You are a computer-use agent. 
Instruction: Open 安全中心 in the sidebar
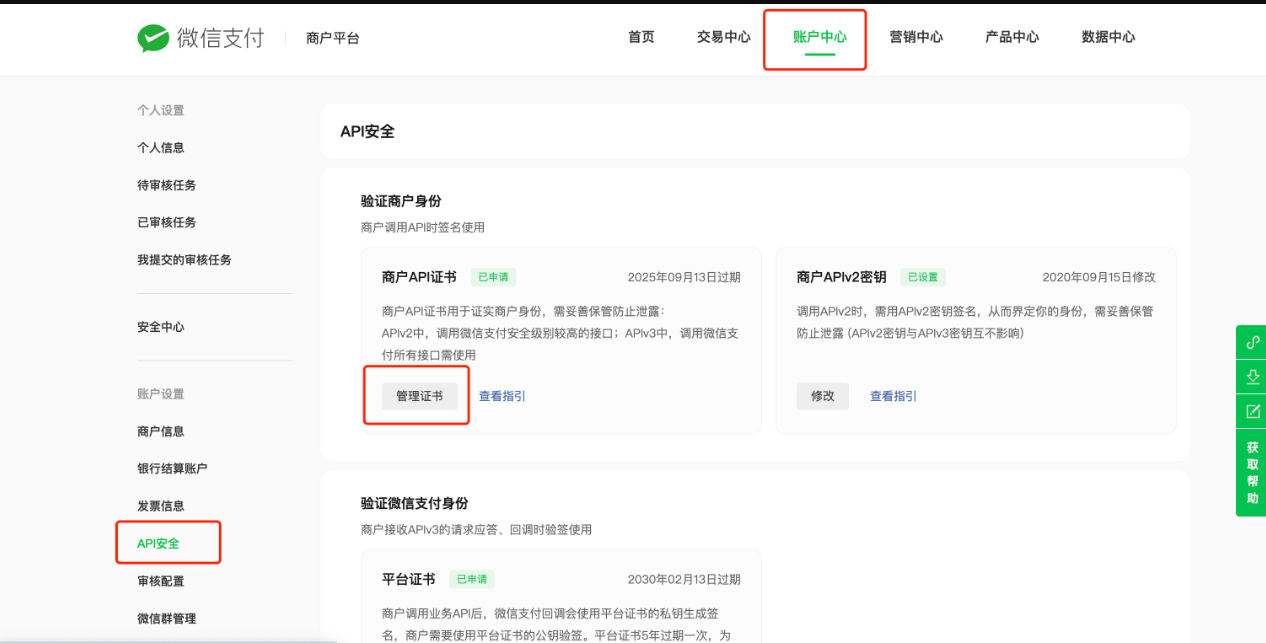tap(161, 327)
